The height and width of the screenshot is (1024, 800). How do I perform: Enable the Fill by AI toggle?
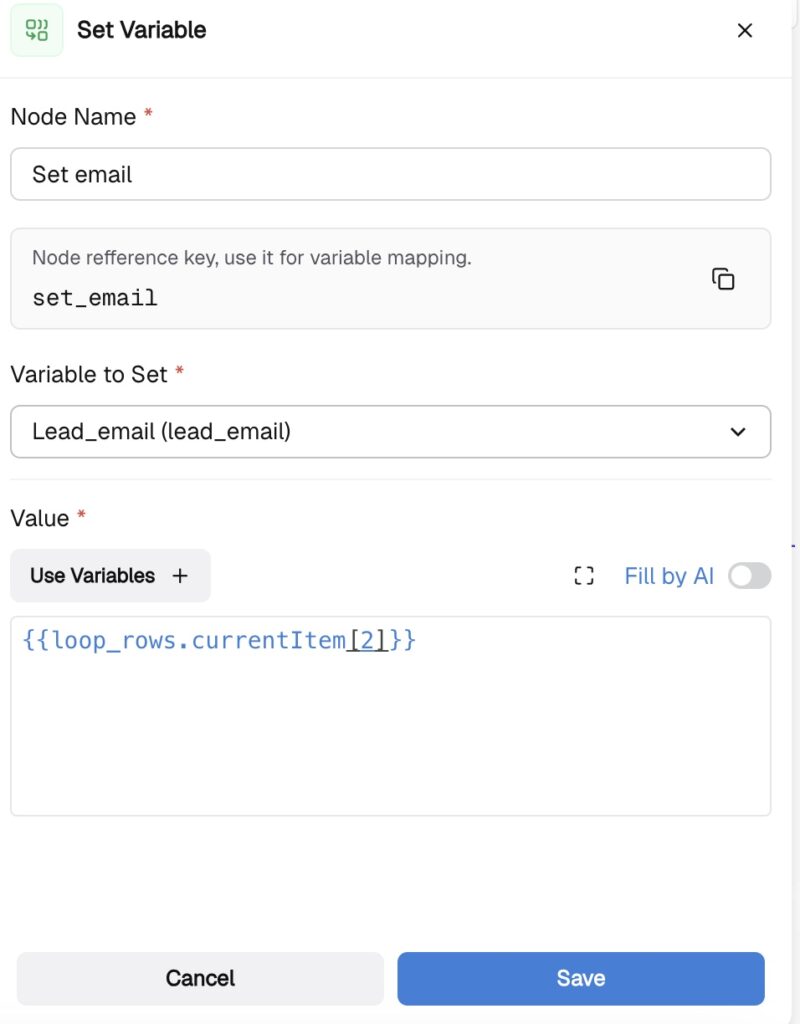pyautogui.click(x=749, y=575)
